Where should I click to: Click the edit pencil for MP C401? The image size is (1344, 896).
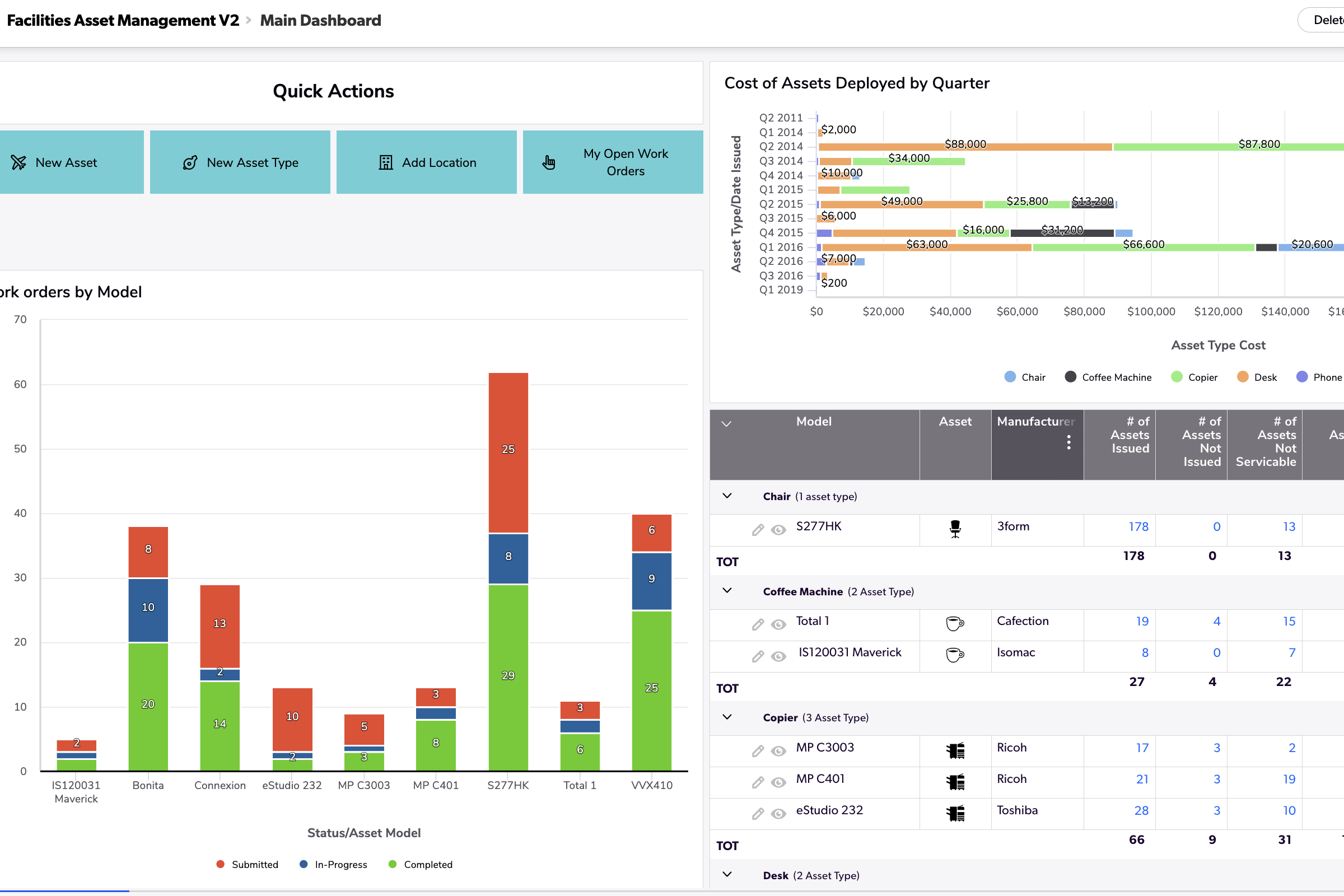[x=757, y=782]
